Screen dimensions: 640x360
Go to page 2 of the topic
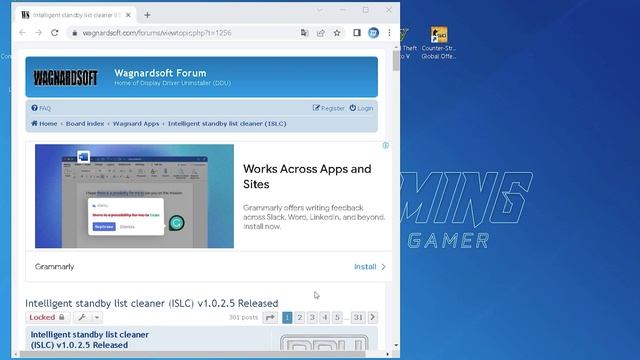pyautogui.click(x=300, y=317)
